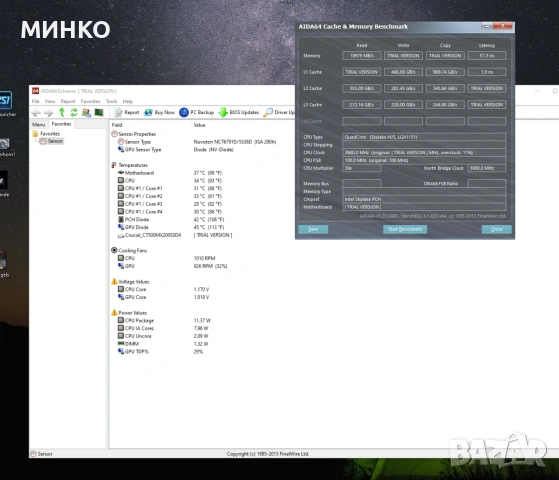This screenshot has width=559, height=480.
Task: Click the L2 Cache Read result field
Action: click(361, 88)
